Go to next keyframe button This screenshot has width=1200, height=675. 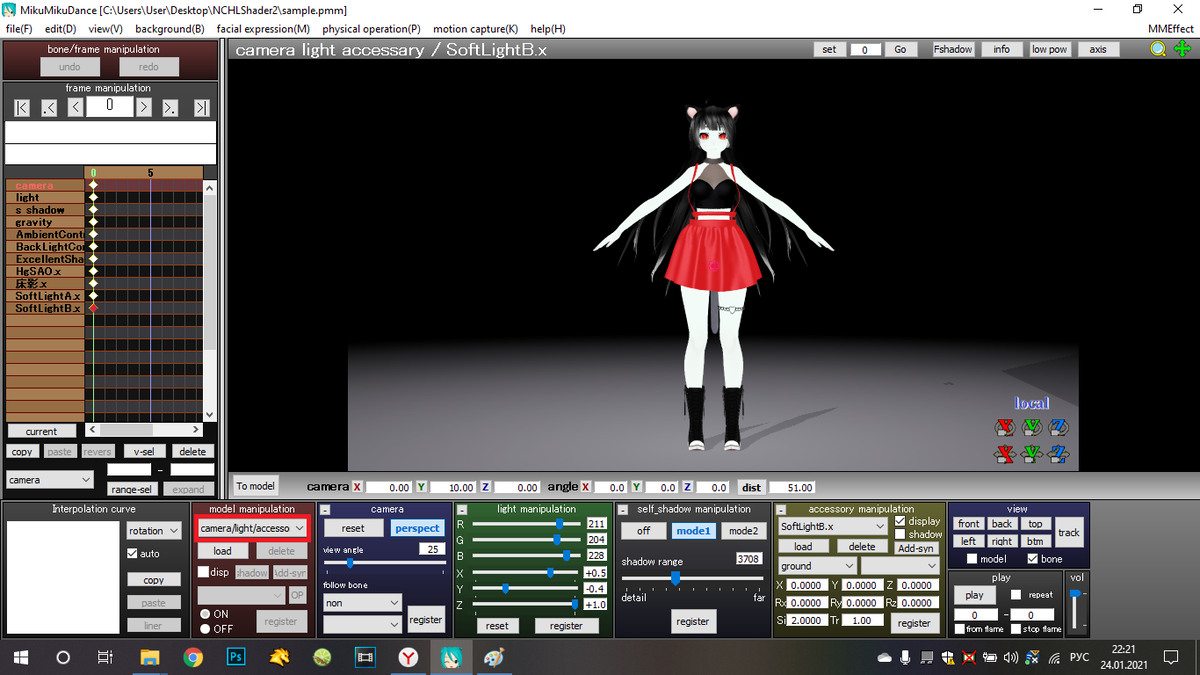[x=170, y=107]
